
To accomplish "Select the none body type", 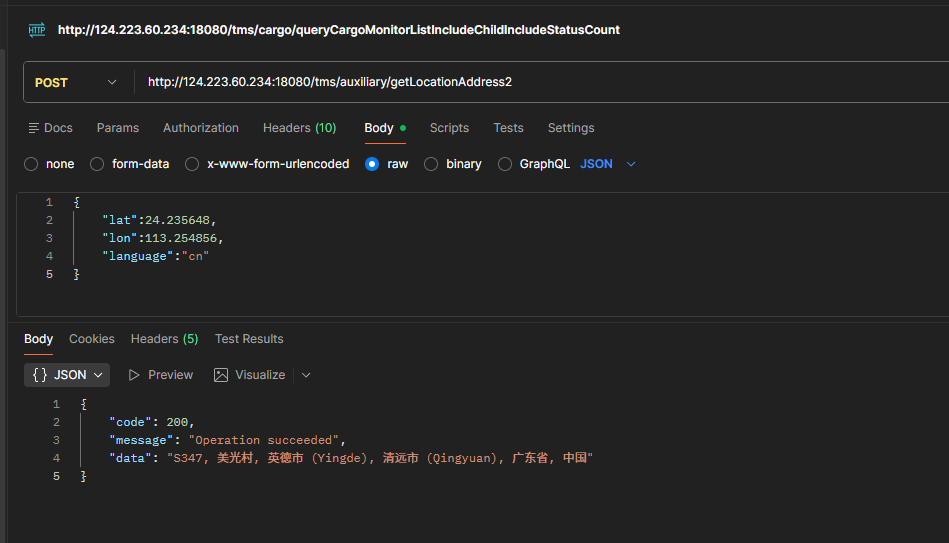I will pyautogui.click(x=31, y=164).
